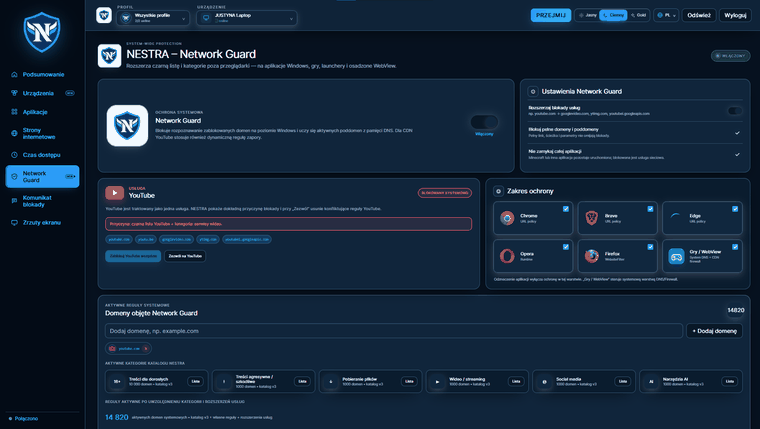This screenshot has height=429, width=760.
Task: Click the Brave browser icon
Action: tap(591, 218)
